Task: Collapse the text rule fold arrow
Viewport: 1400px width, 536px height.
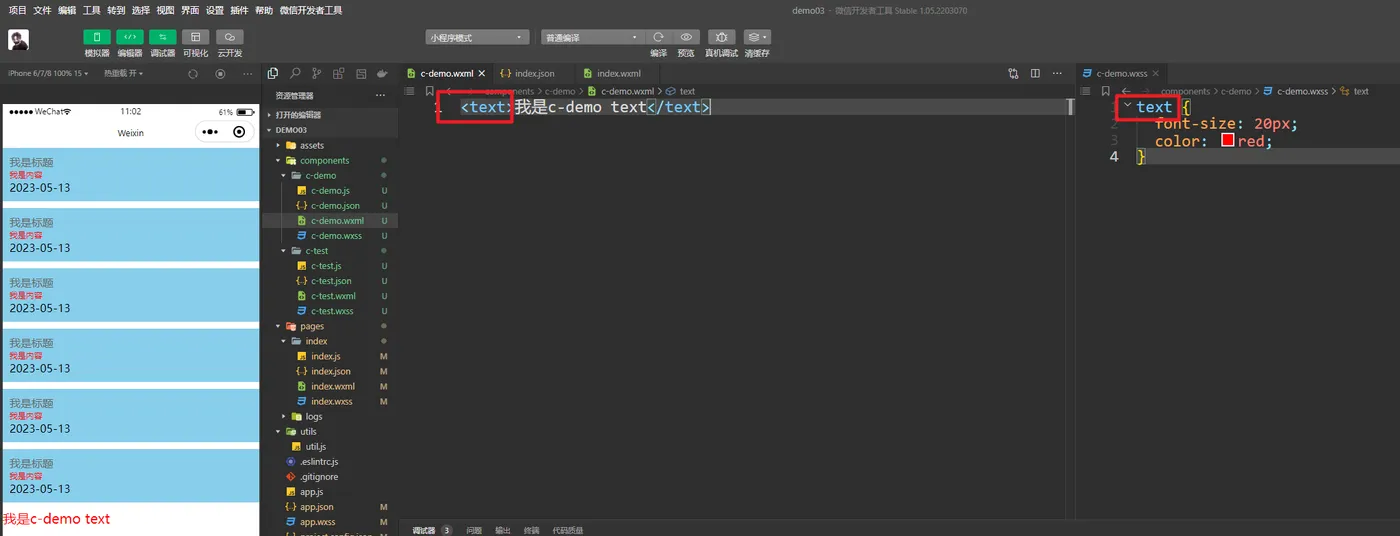Action: pos(1127,105)
